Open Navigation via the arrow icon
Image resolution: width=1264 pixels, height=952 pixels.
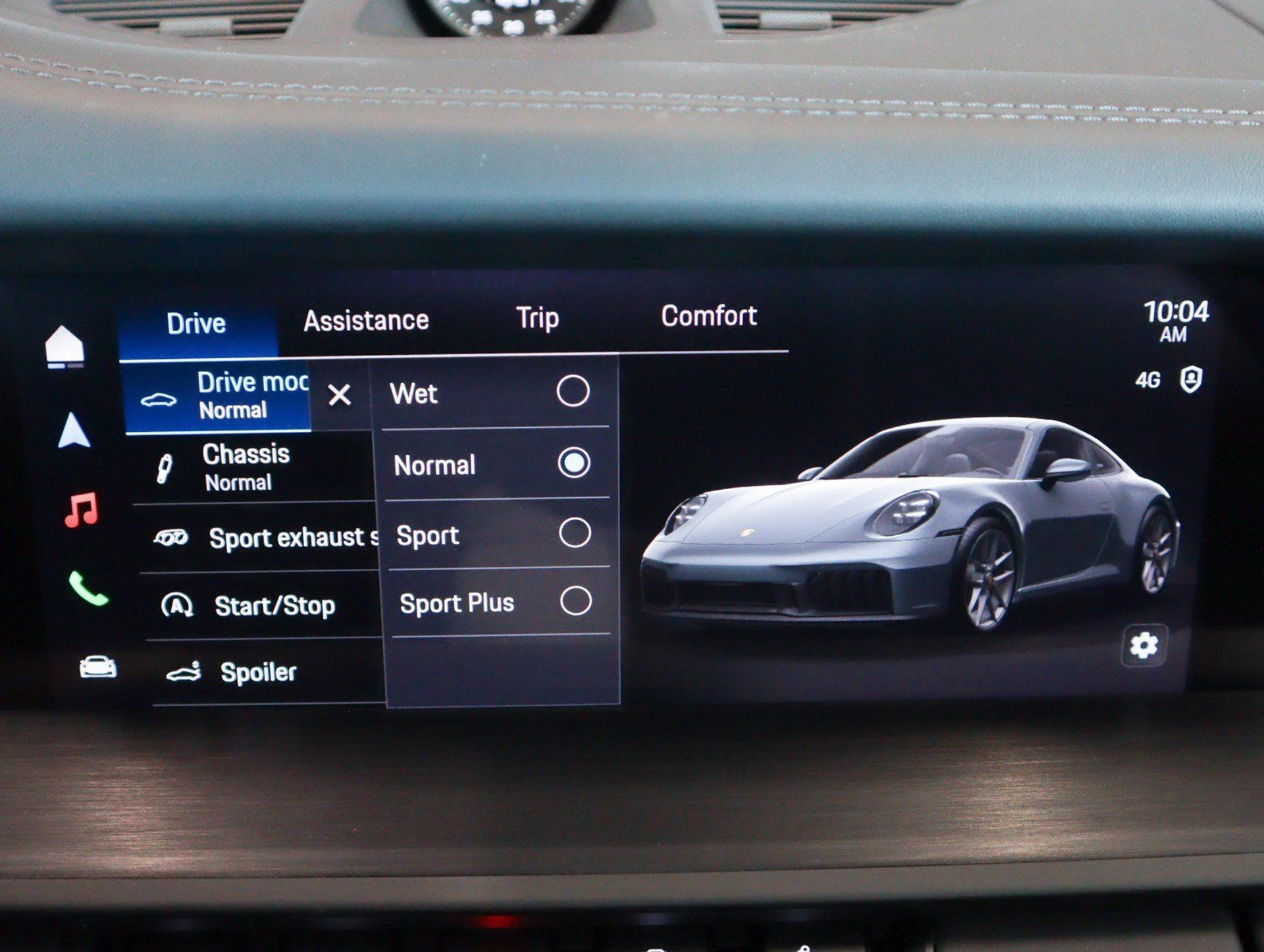pyautogui.click(x=74, y=431)
